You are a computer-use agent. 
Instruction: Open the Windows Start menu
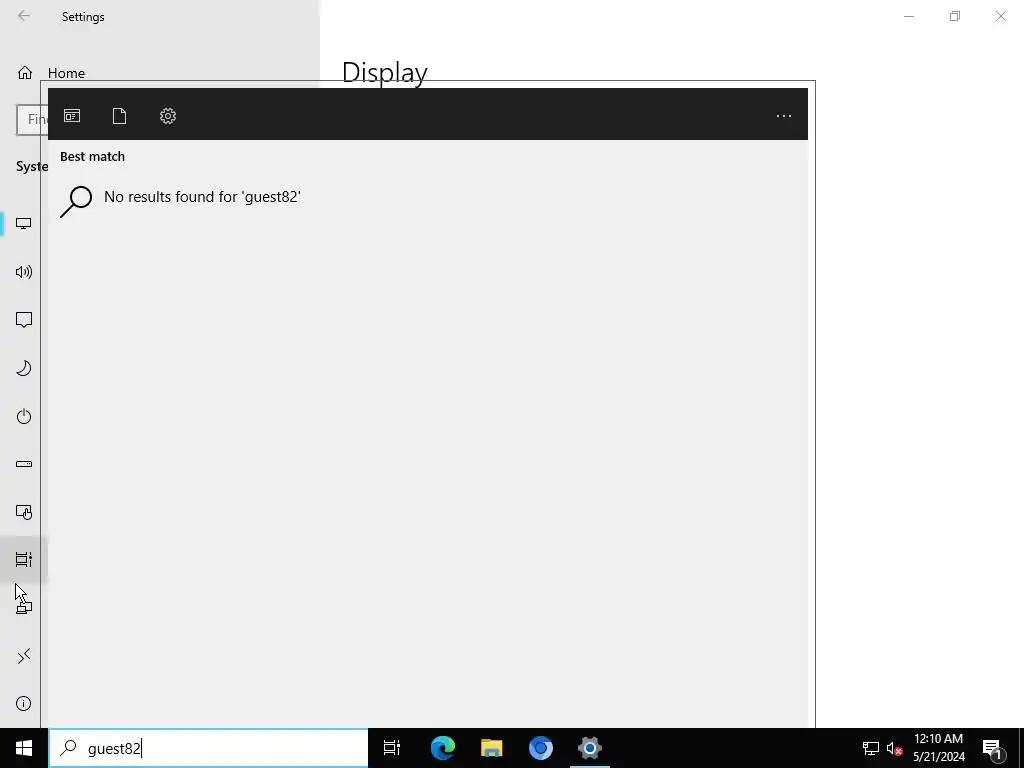pos(24,748)
